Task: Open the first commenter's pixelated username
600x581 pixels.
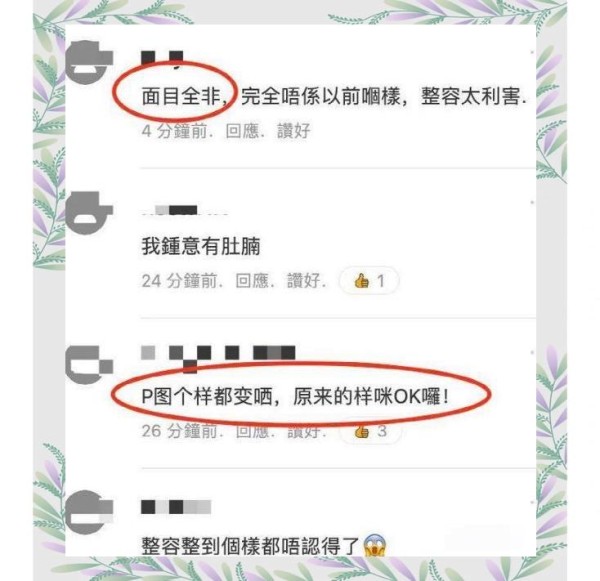Action: coord(162,59)
